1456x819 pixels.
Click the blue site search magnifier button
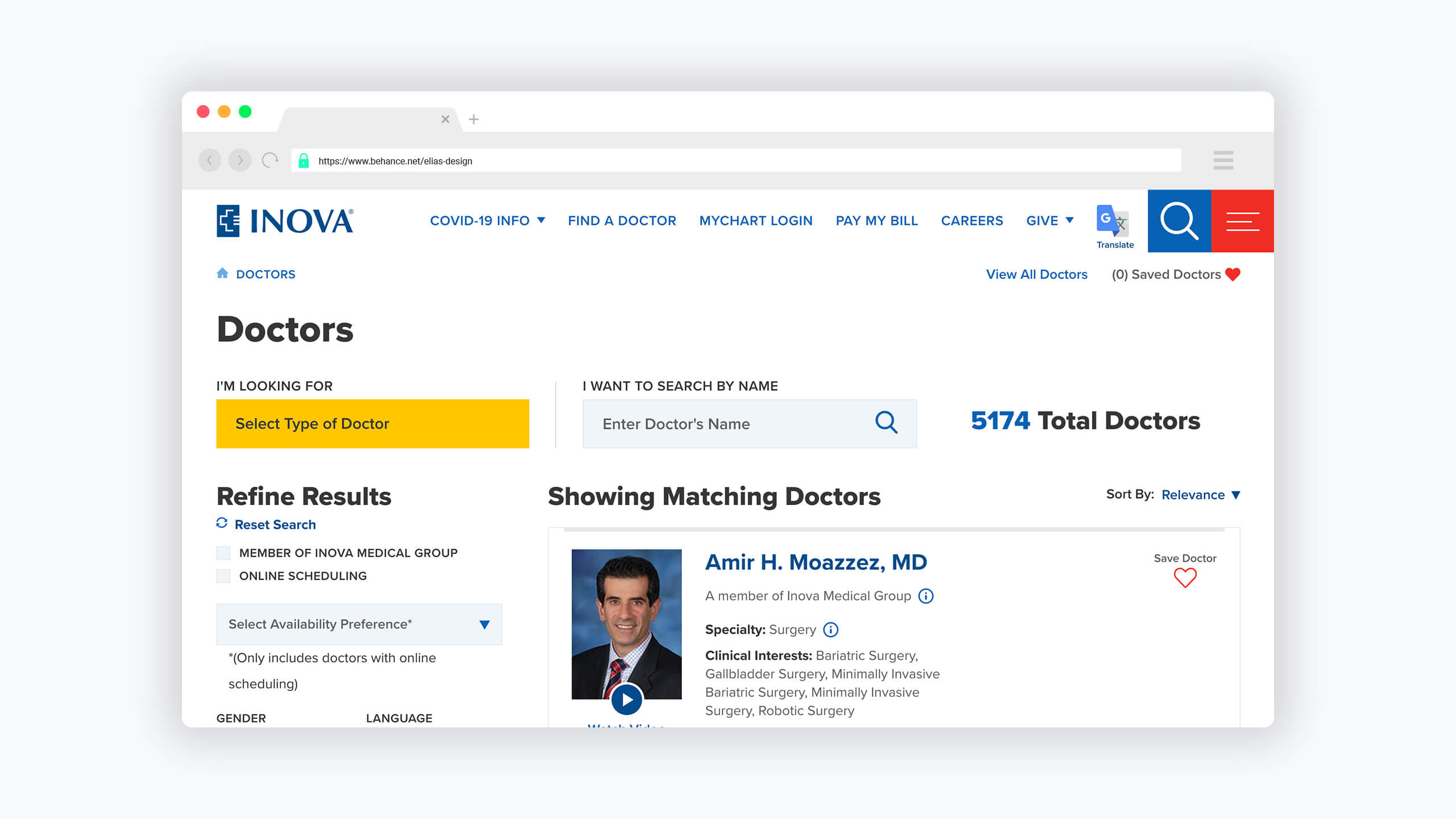click(1179, 221)
